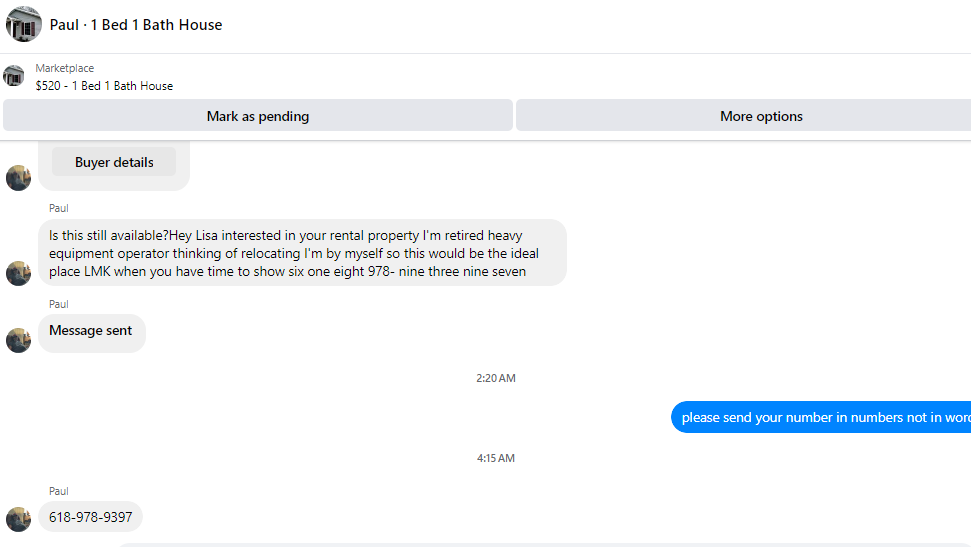Select the blue sent reply message
971x547 pixels.
(x=821, y=418)
